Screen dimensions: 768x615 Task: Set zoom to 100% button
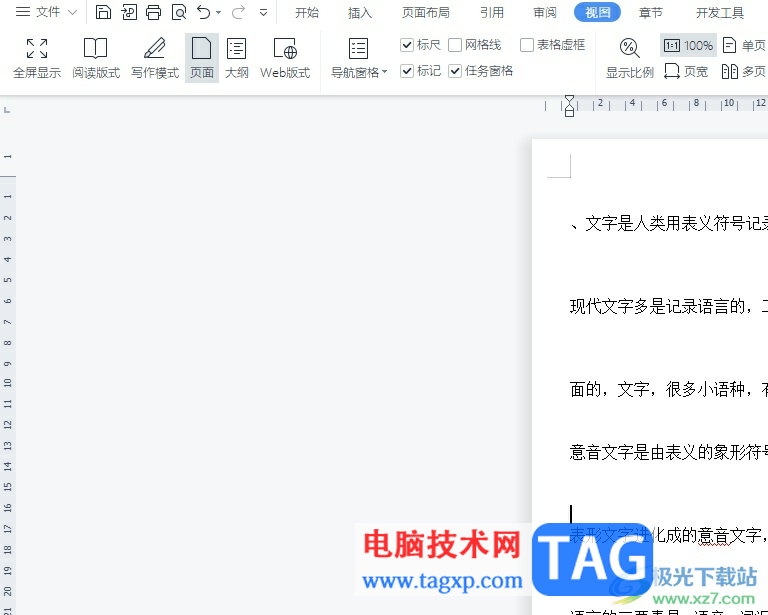pyautogui.click(x=688, y=46)
